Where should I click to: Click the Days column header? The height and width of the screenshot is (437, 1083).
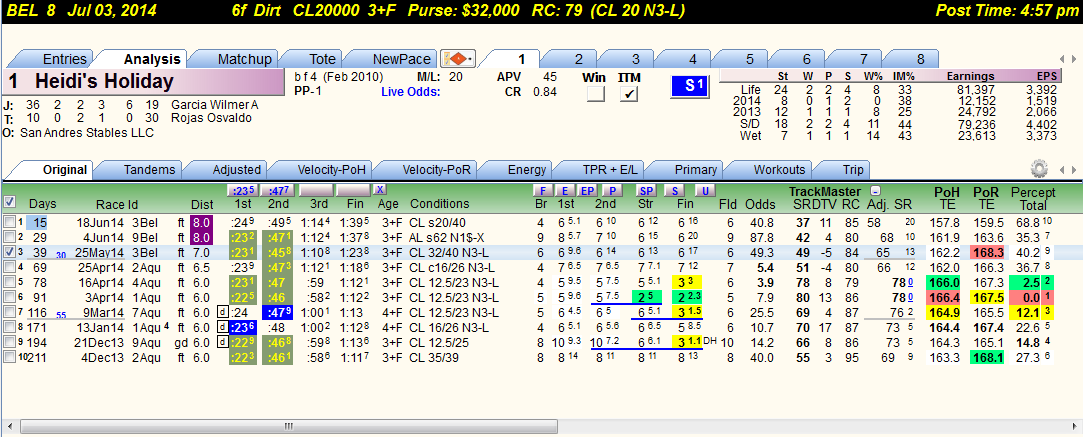pos(43,204)
